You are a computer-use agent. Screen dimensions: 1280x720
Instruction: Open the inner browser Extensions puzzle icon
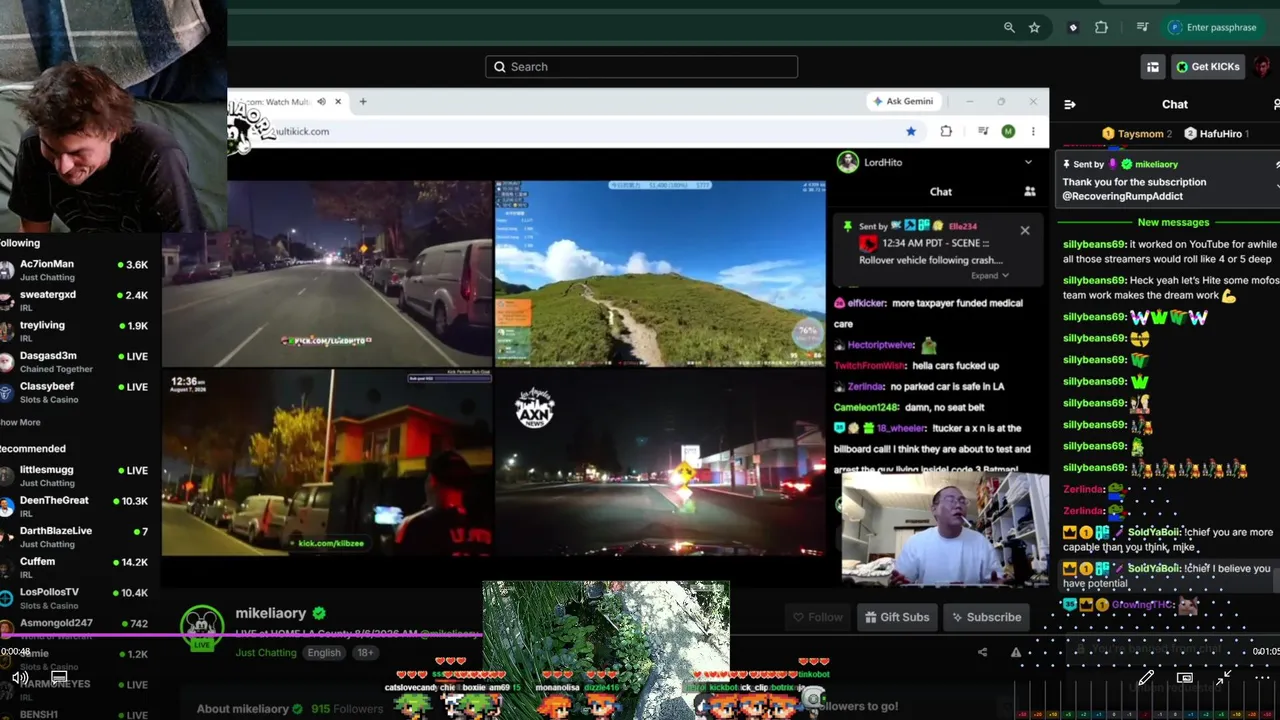[x=946, y=131]
